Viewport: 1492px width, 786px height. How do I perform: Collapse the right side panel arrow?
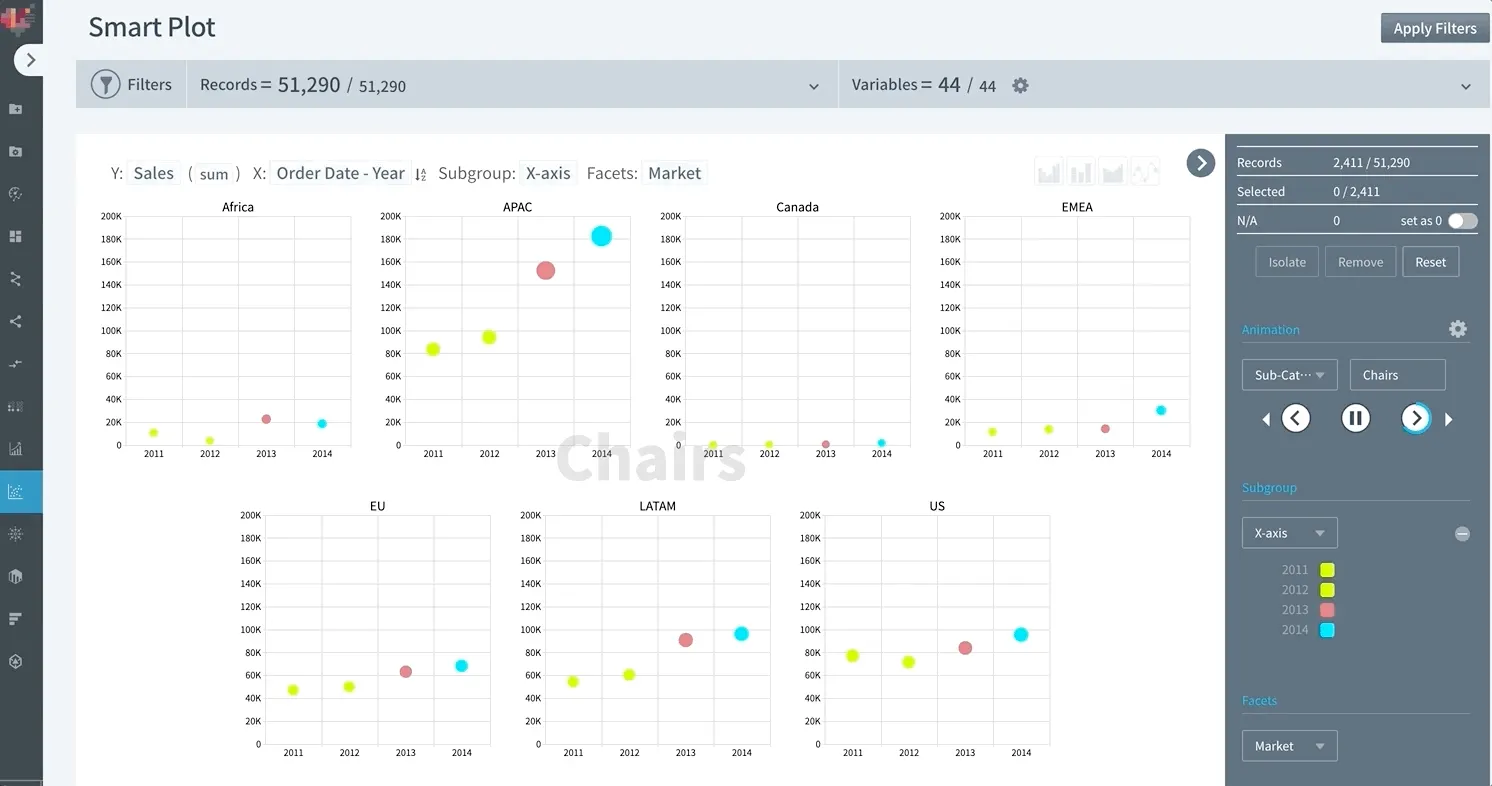click(x=1201, y=163)
